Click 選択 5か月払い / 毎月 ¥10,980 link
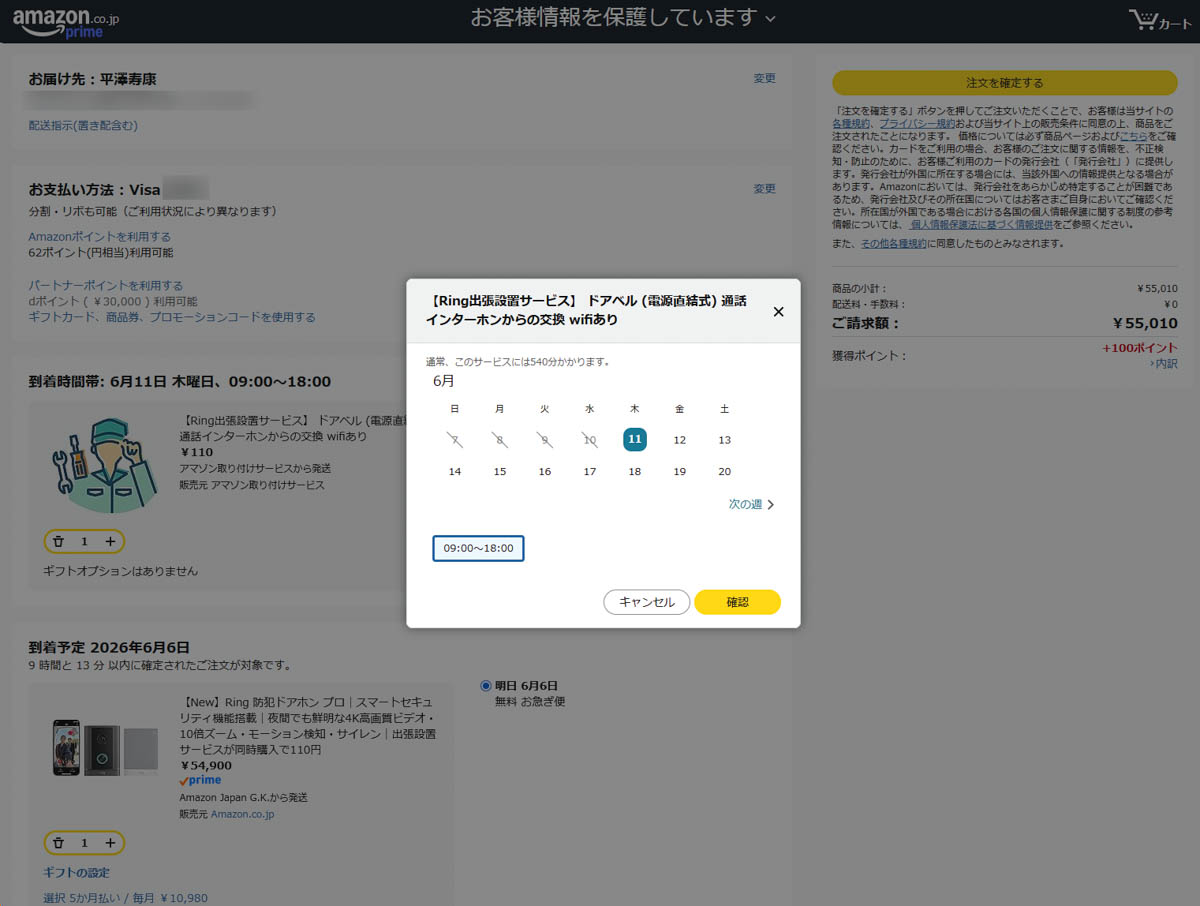The image size is (1200, 906). pyautogui.click(x=125, y=898)
